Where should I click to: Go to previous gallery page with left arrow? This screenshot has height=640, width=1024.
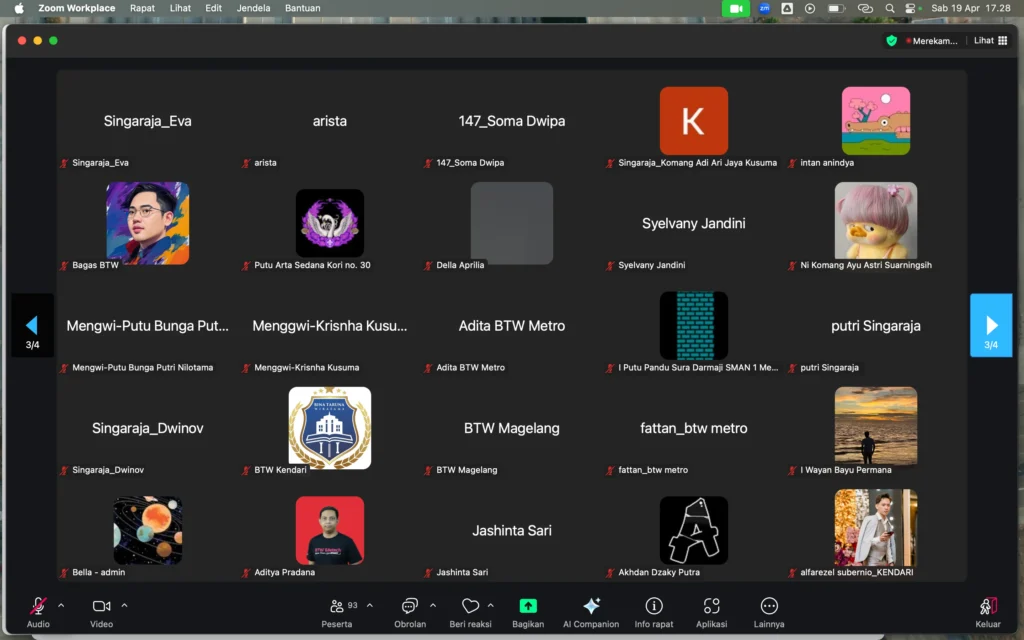click(x=32, y=325)
